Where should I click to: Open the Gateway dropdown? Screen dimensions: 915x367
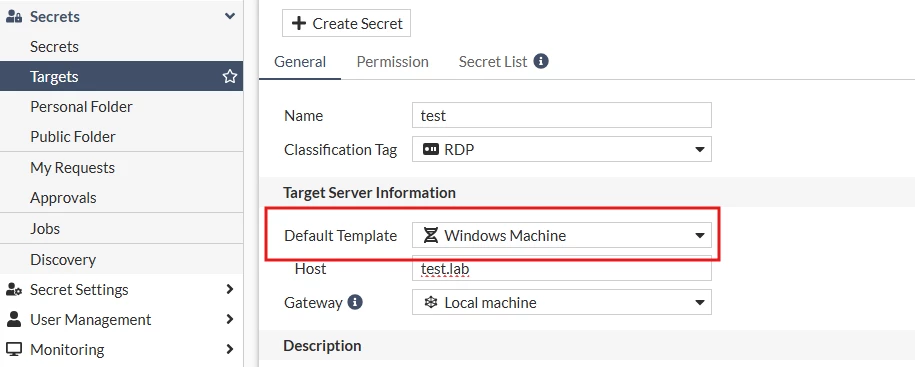pyautogui.click(x=562, y=302)
